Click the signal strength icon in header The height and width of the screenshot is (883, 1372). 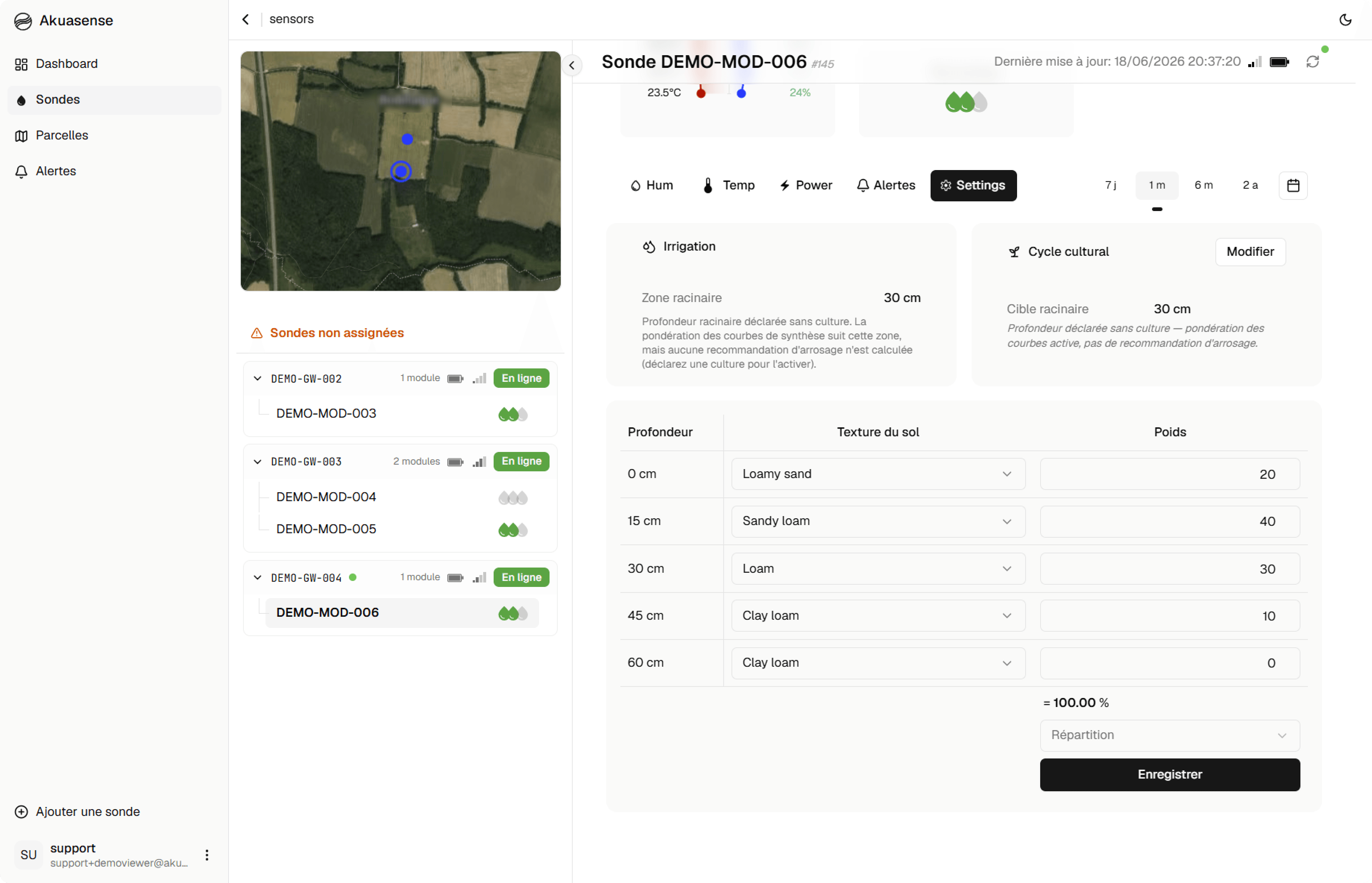tap(1255, 62)
